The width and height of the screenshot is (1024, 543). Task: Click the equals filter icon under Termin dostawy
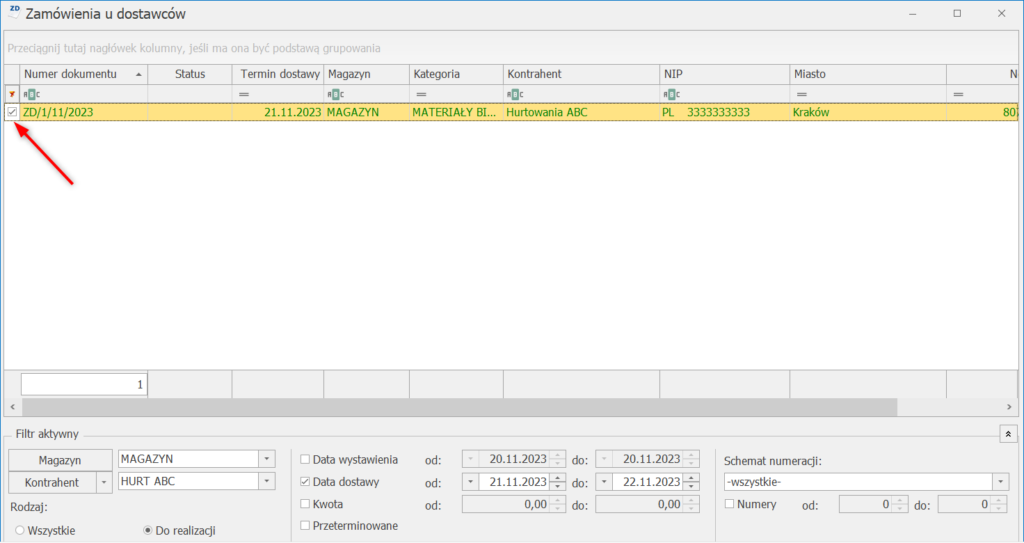(243, 94)
